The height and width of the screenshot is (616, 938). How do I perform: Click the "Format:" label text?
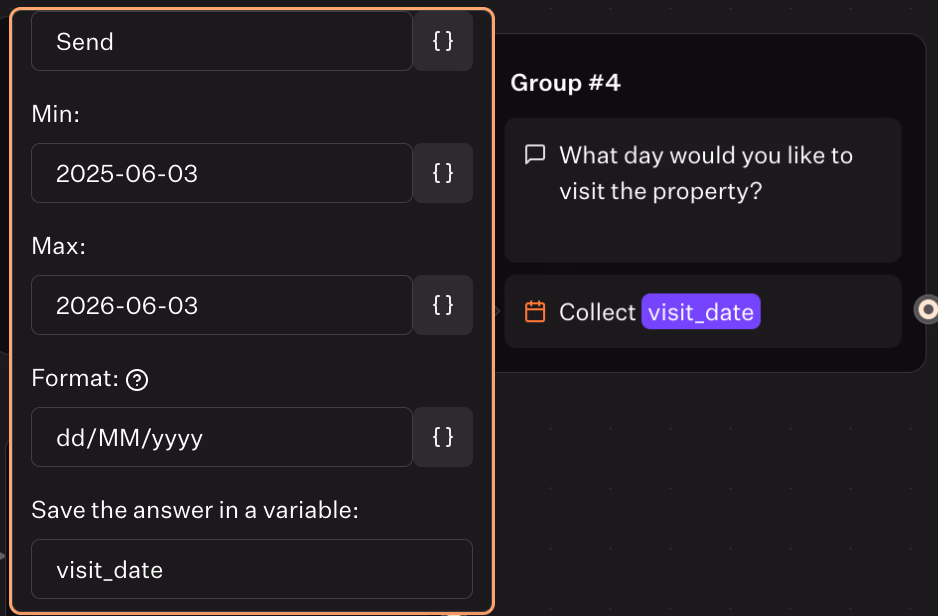pos(75,379)
